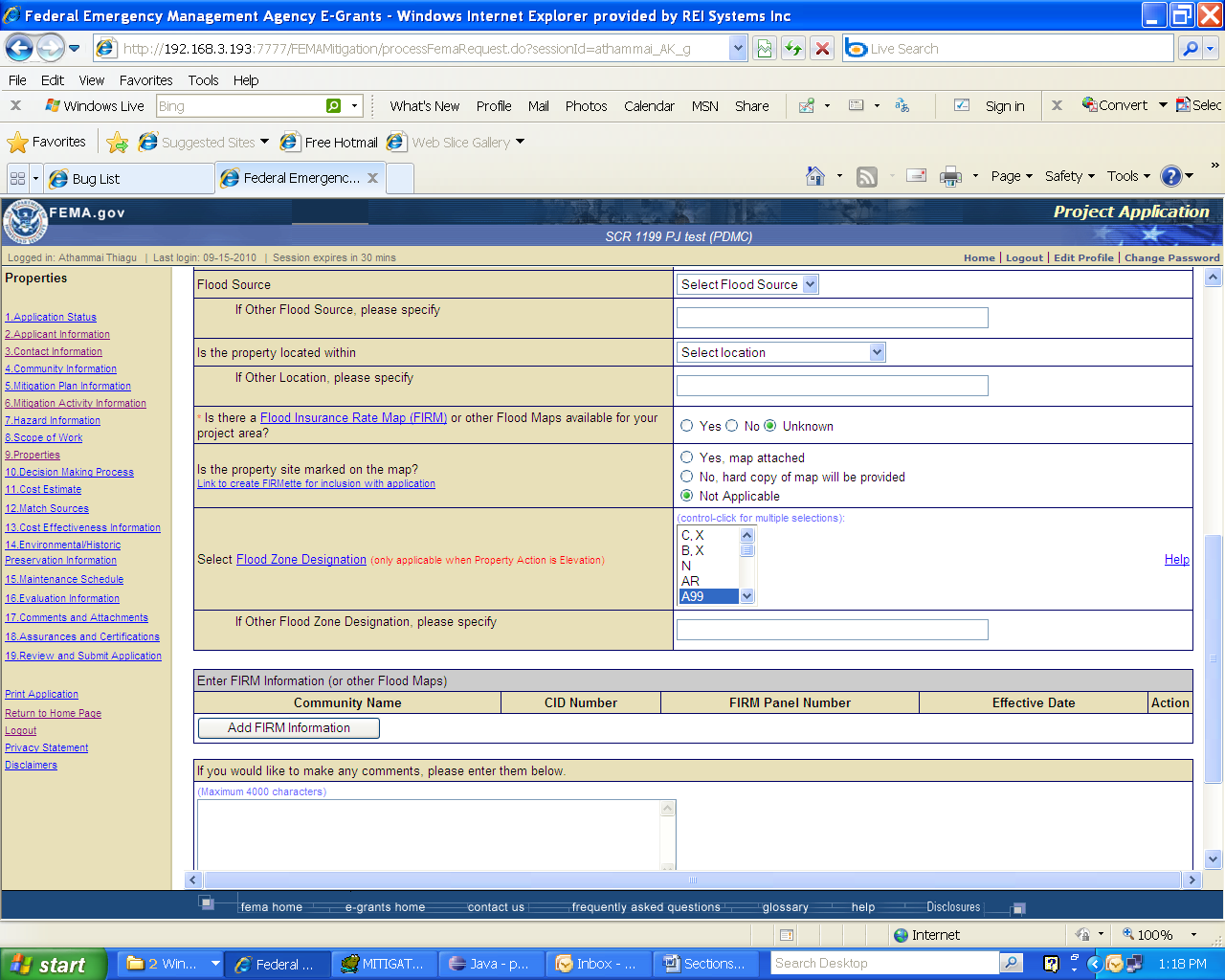Open the Quick Tabs grid icon
The width and height of the screenshot is (1225, 980).
tap(17, 178)
